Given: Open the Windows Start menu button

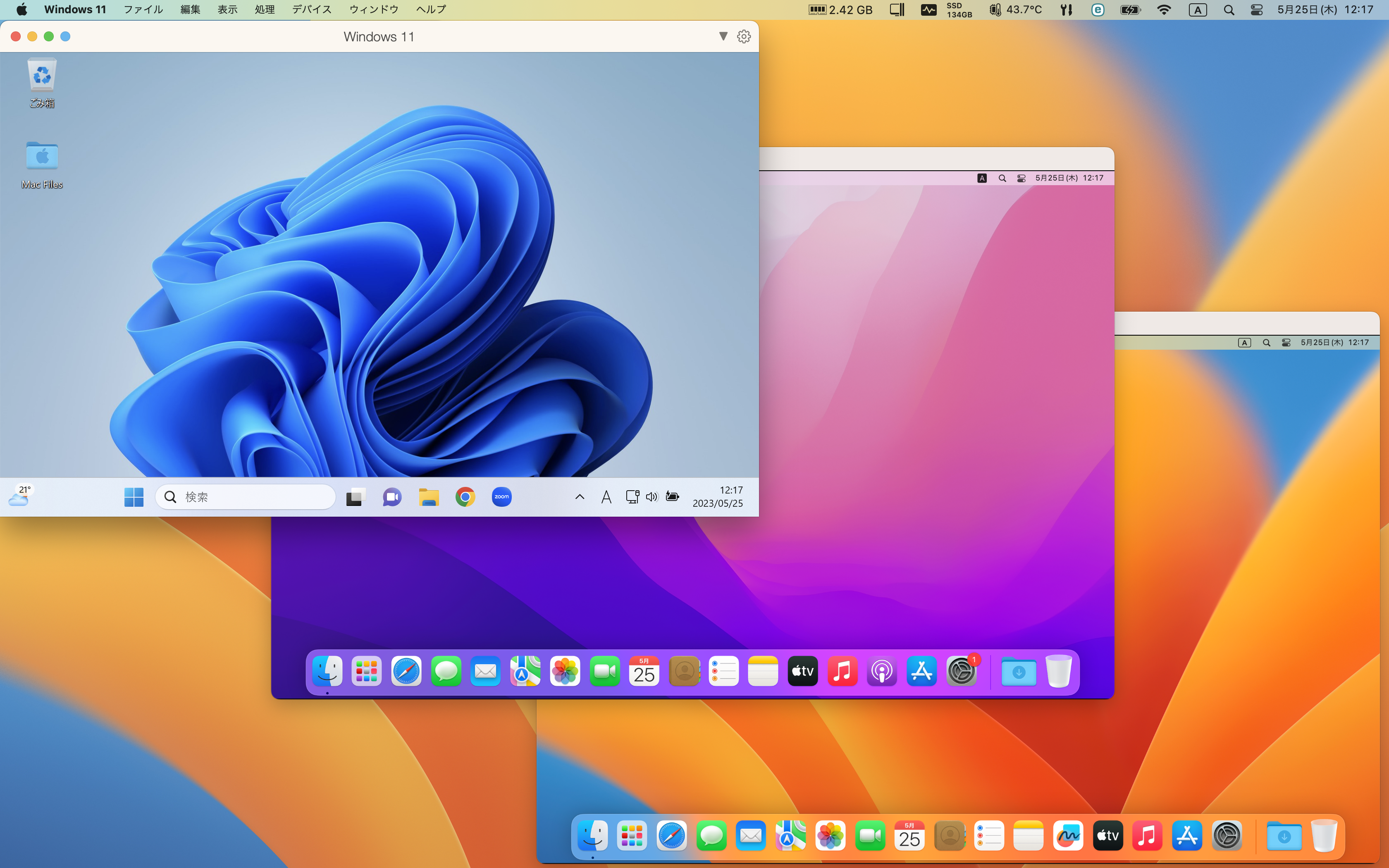Looking at the screenshot, I should [x=134, y=497].
